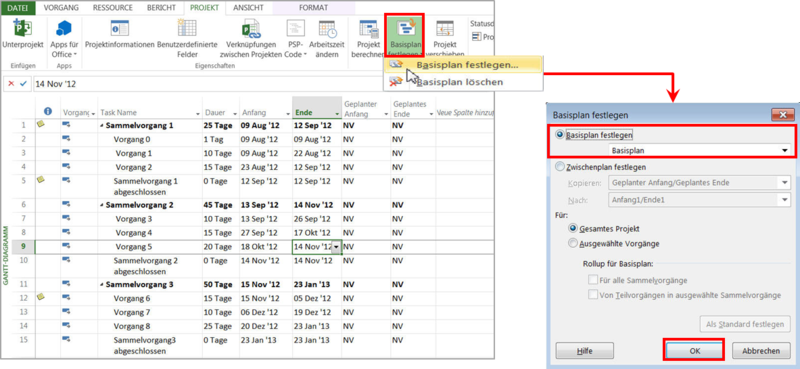This screenshot has width=800, height=369.
Task: Click the Vorgang 7 task name cell
Action: [151, 312]
